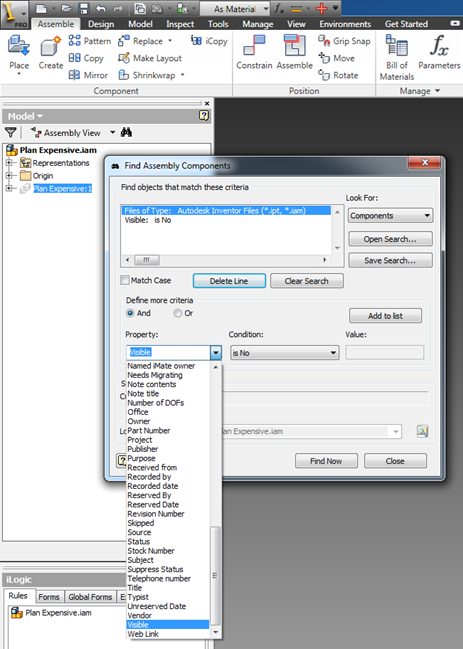
Task: Select the Copy component tool
Action: 86,58
